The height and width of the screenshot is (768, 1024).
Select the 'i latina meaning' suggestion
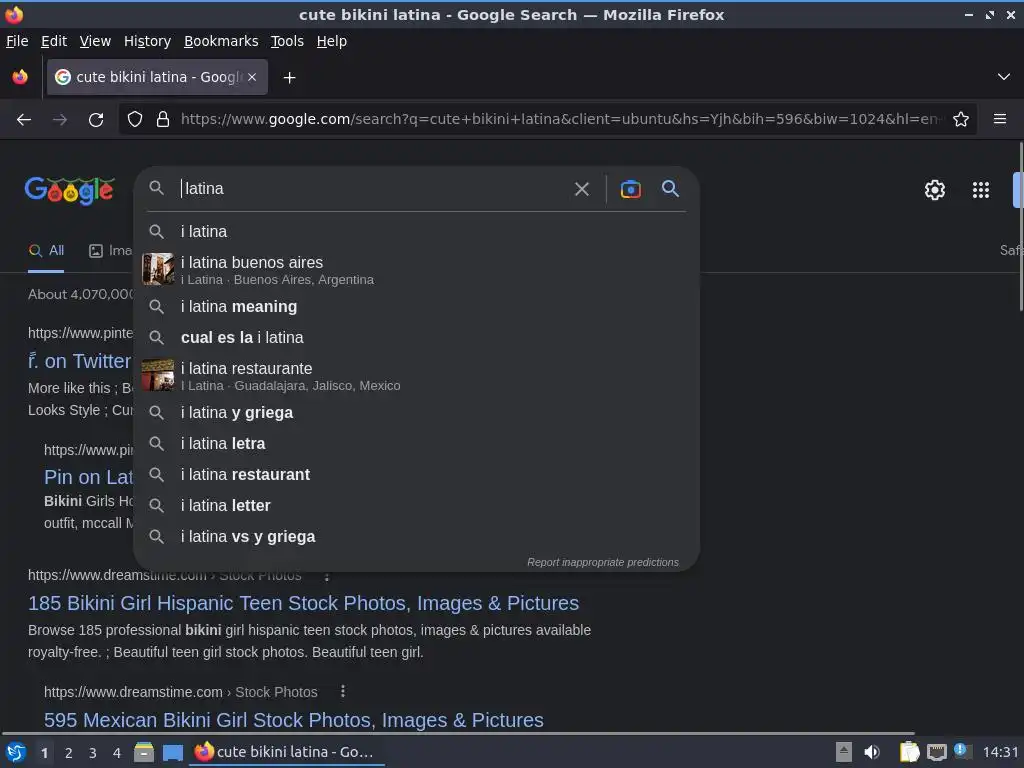pos(416,306)
